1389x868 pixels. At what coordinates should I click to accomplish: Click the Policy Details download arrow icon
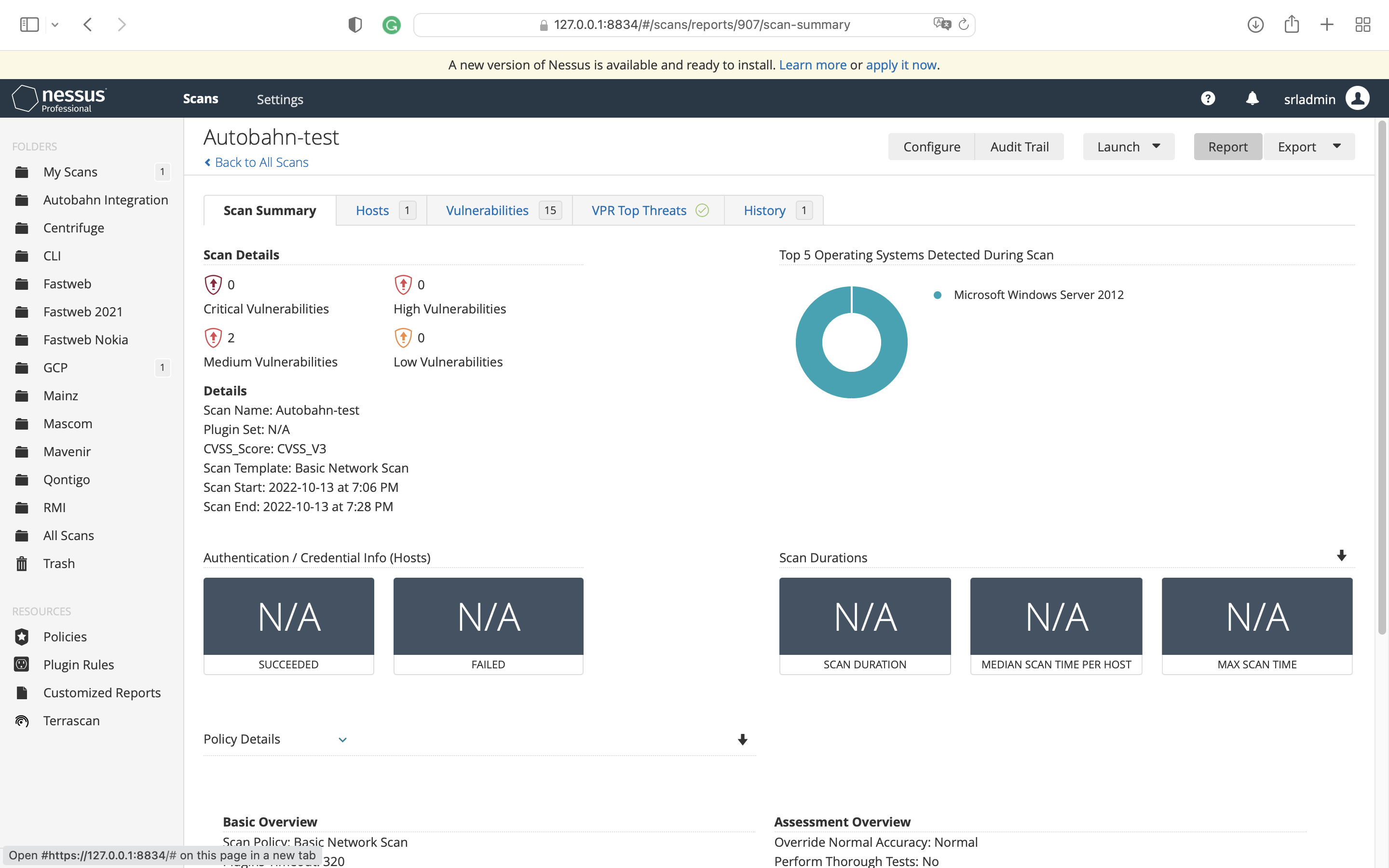[742, 739]
